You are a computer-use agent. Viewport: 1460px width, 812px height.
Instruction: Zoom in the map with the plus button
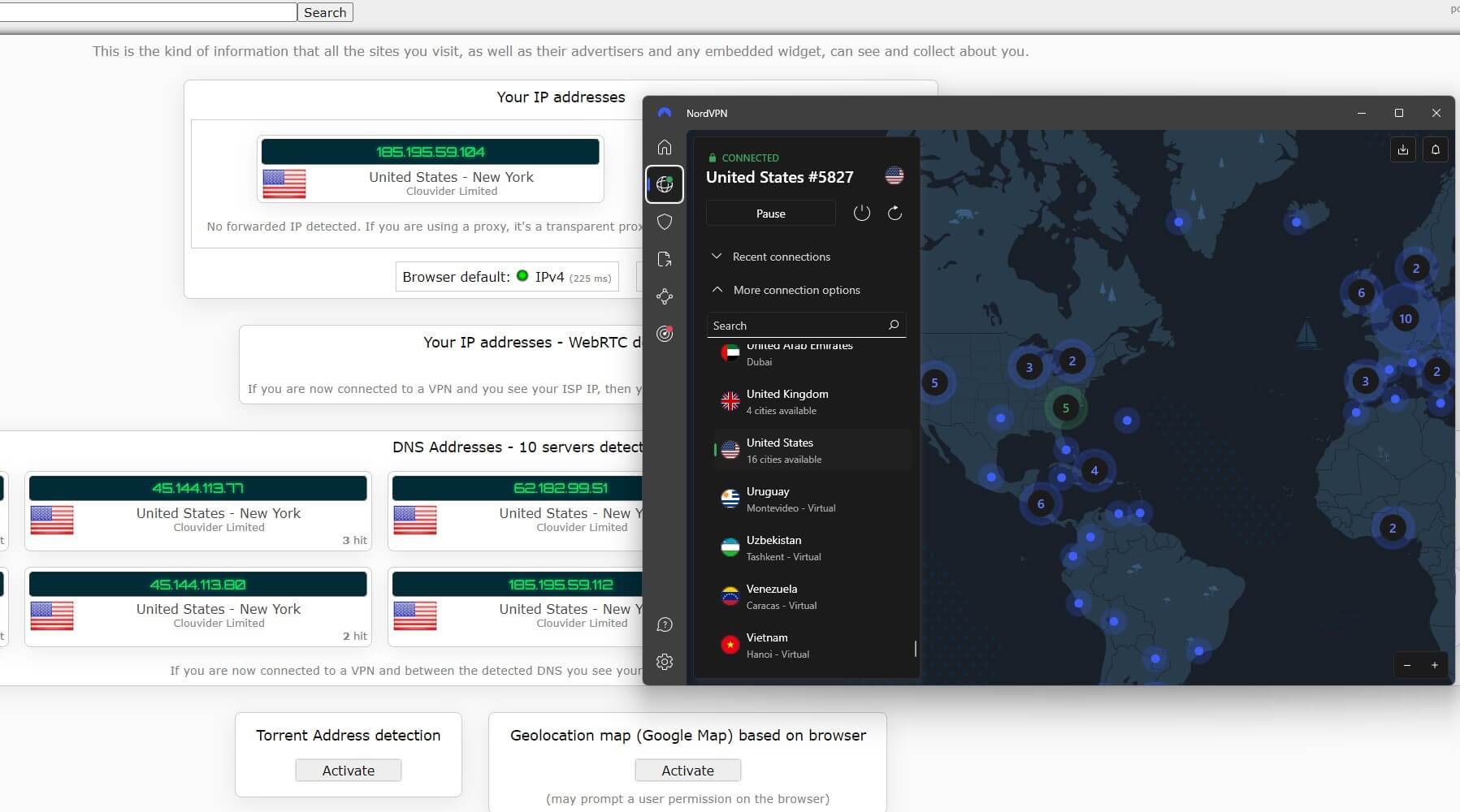[1435, 665]
